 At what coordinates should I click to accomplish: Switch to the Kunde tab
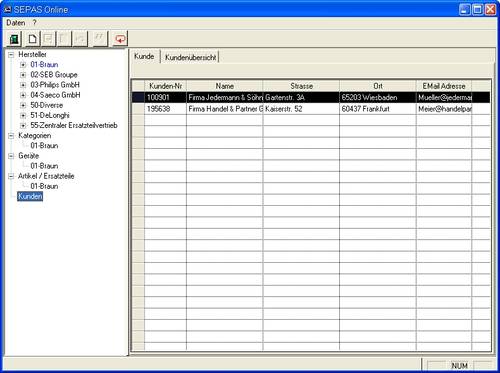144,56
